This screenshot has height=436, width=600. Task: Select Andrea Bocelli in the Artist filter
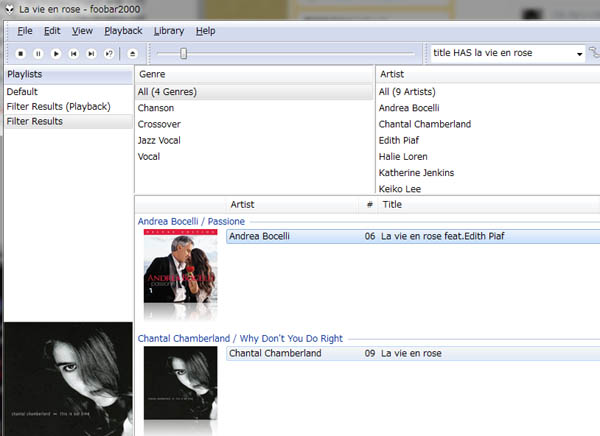[488, 108]
